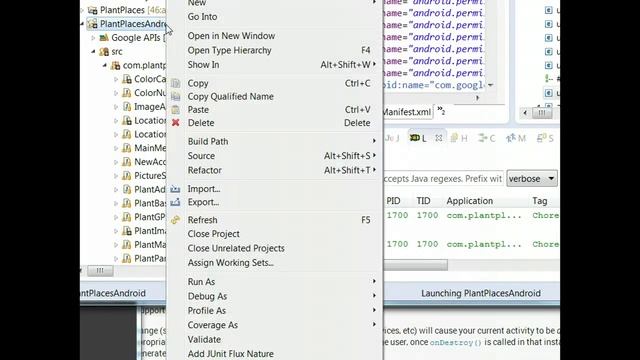Click the src folder icon

tap(104, 52)
